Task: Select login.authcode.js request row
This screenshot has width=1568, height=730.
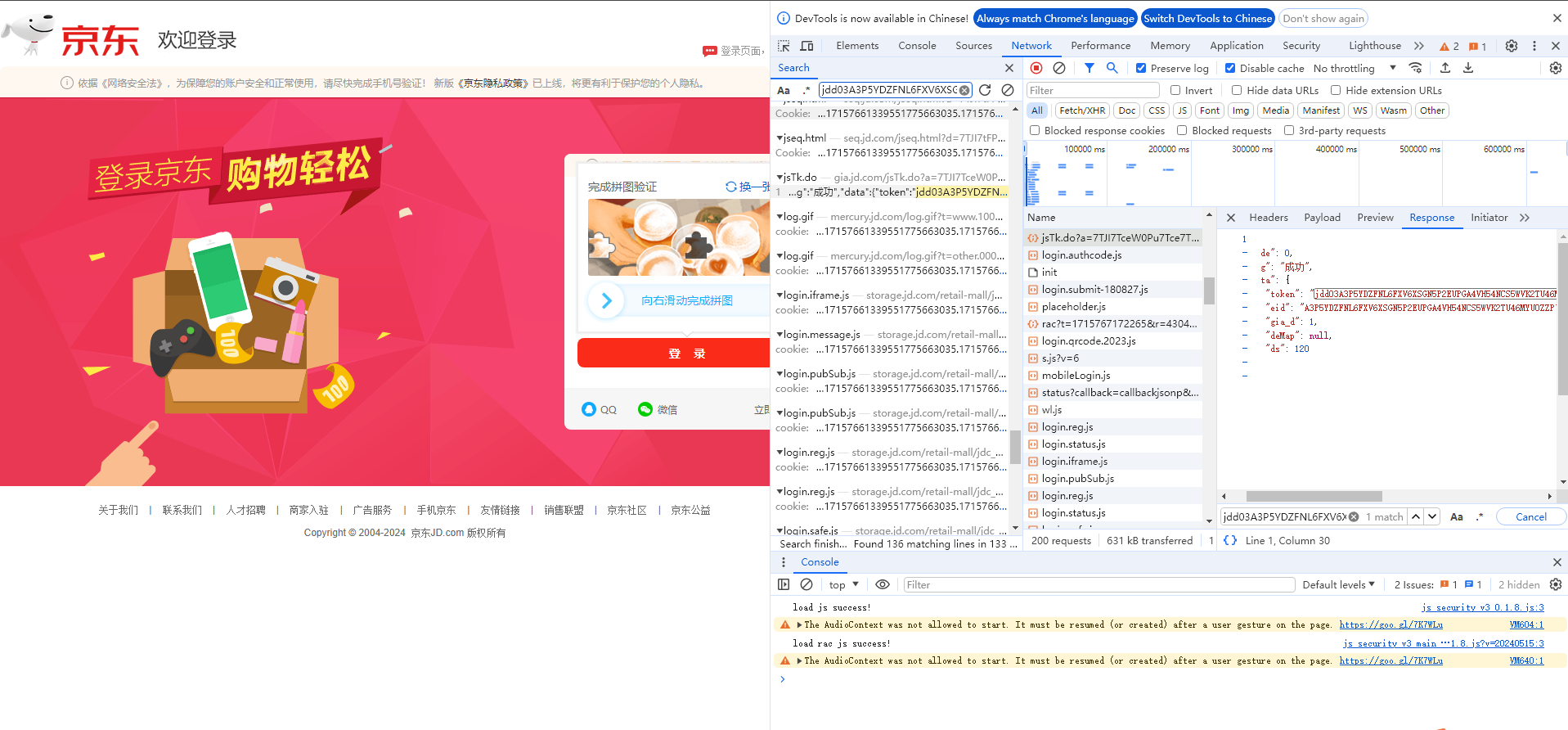Action: pyautogui.click(x=1114, y=255)
